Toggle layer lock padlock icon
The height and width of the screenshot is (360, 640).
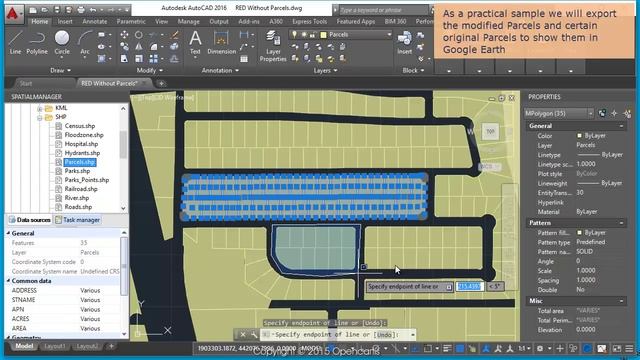coord(313,35)
